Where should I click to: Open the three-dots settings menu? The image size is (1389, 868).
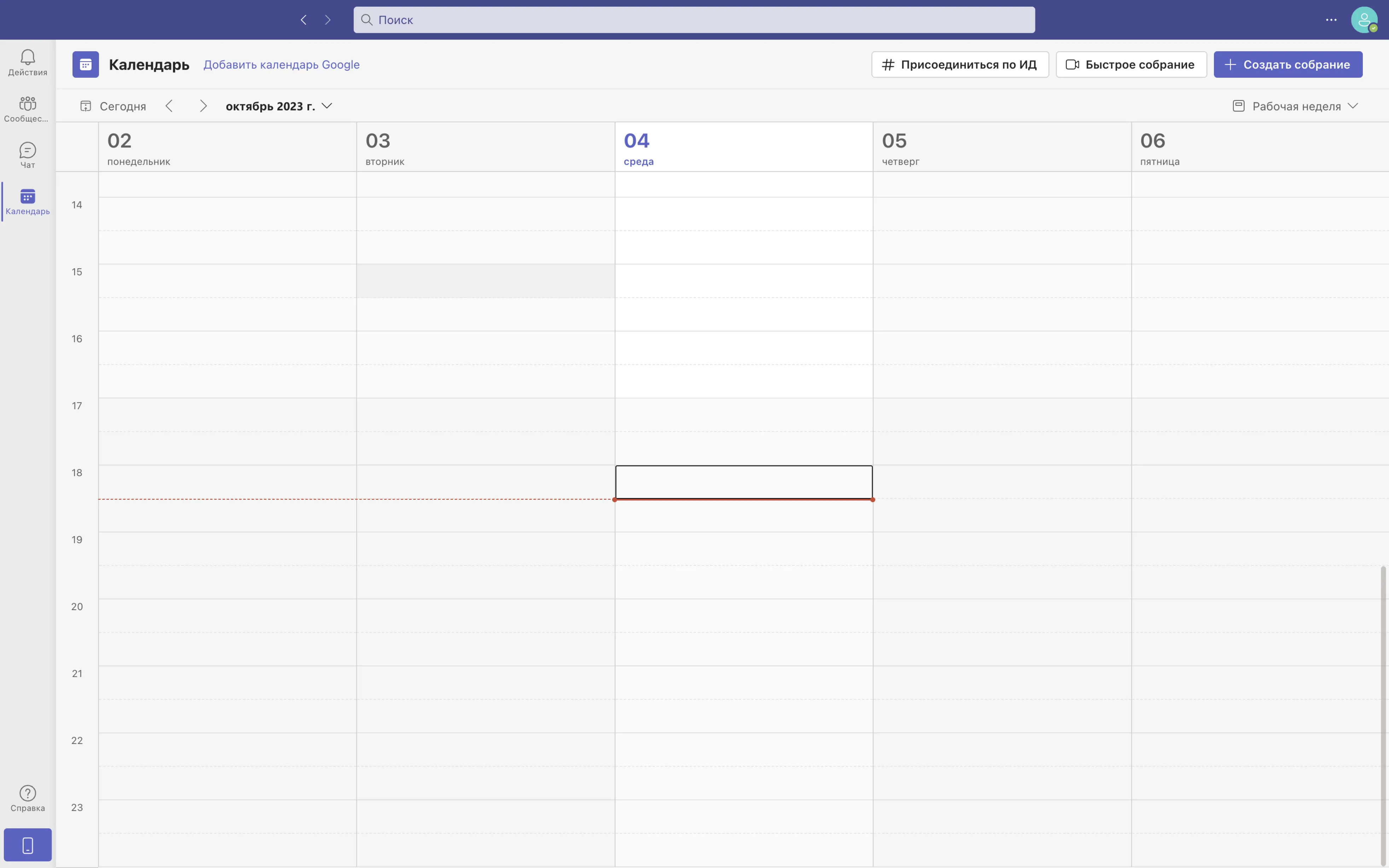point(1331,20)
